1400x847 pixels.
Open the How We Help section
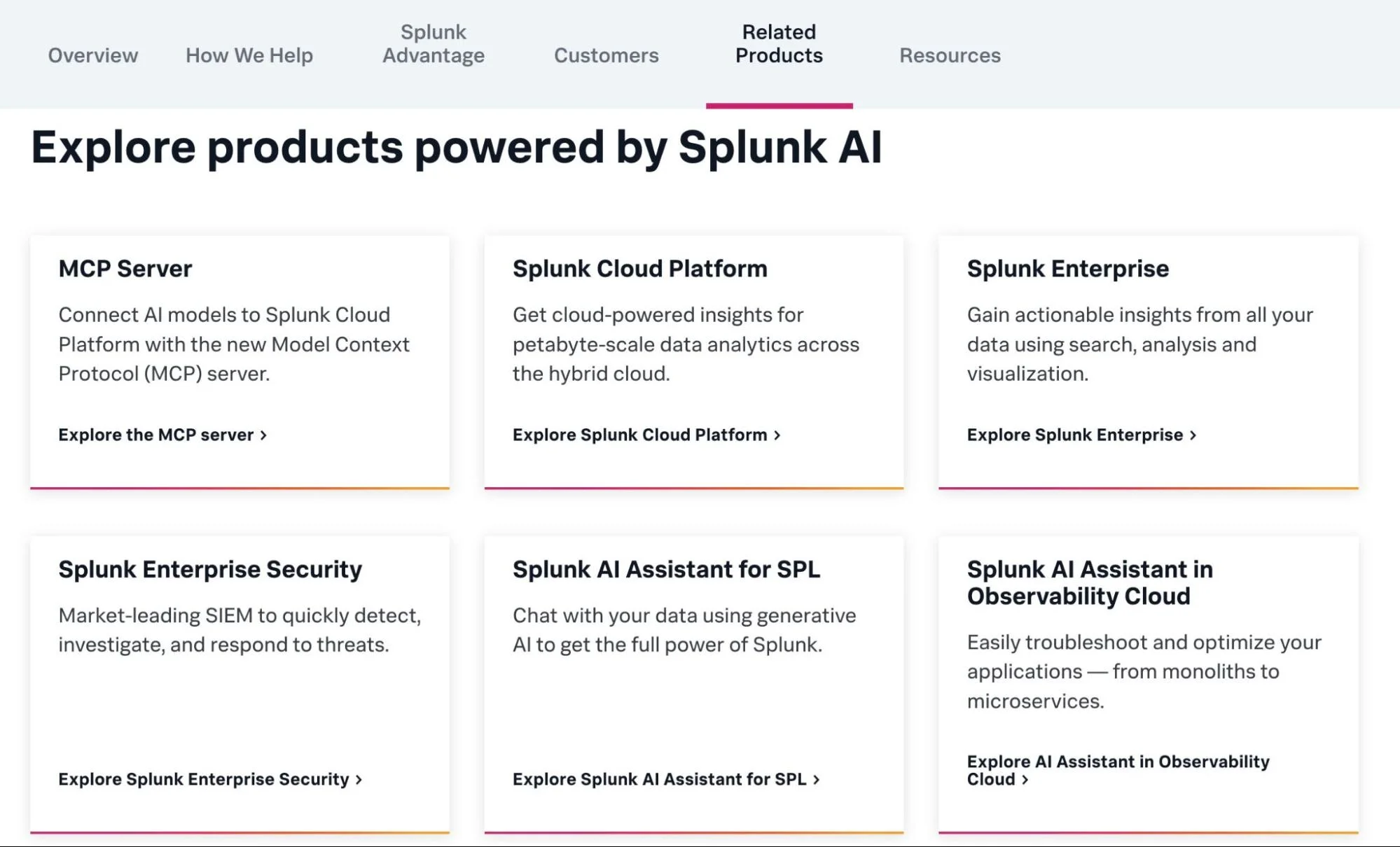click(249, 55)
